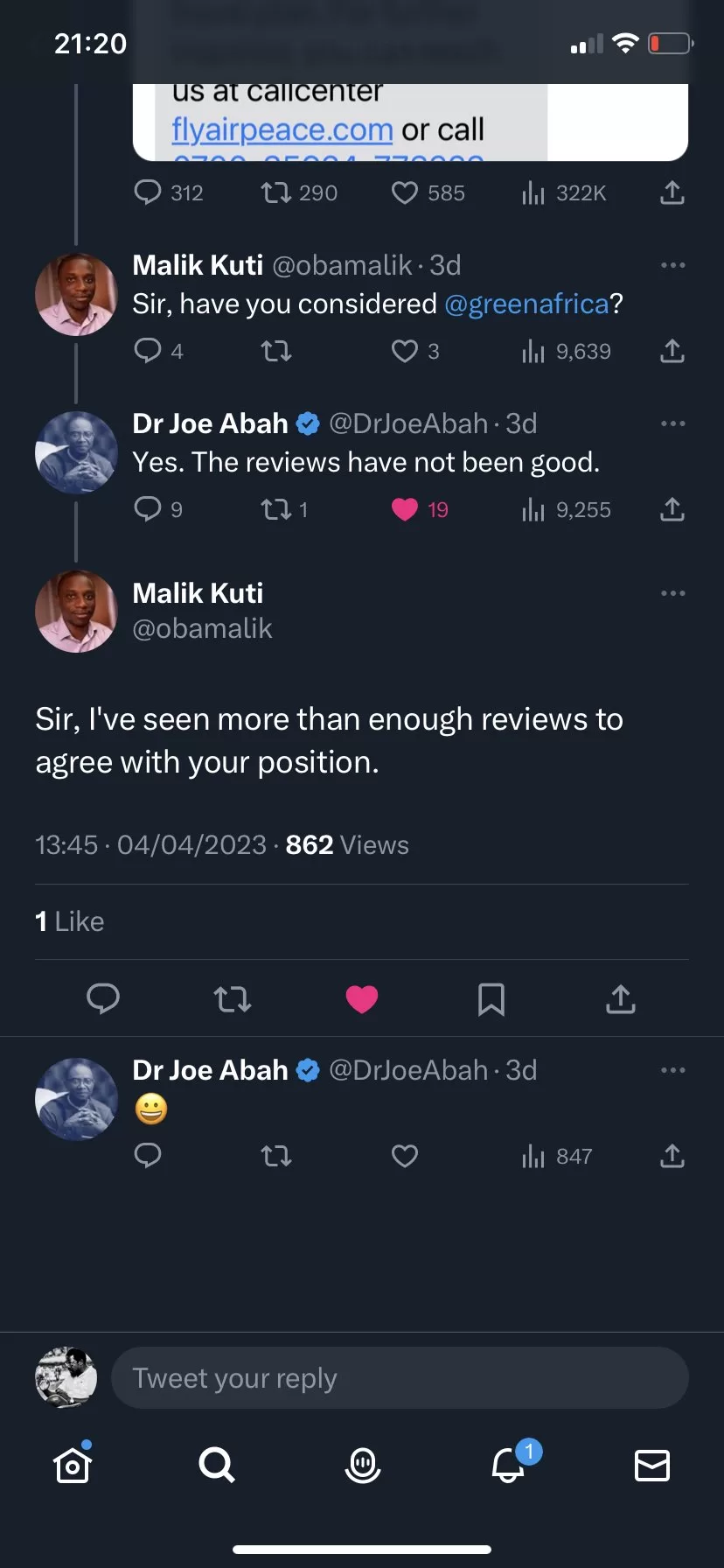
Task: Open the Messages envelope tab
Action: 651,1465
